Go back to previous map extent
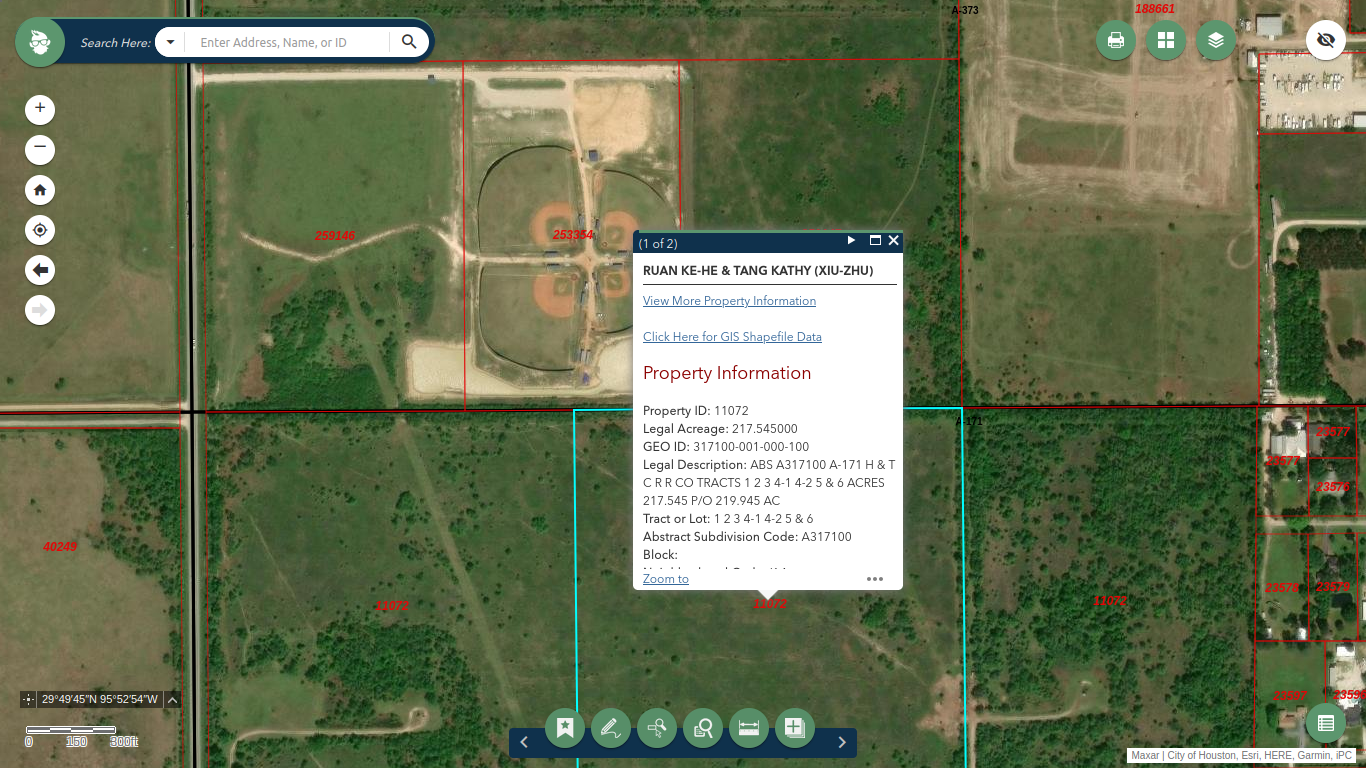Screen dimensions: 1366x768 point(40,270)
